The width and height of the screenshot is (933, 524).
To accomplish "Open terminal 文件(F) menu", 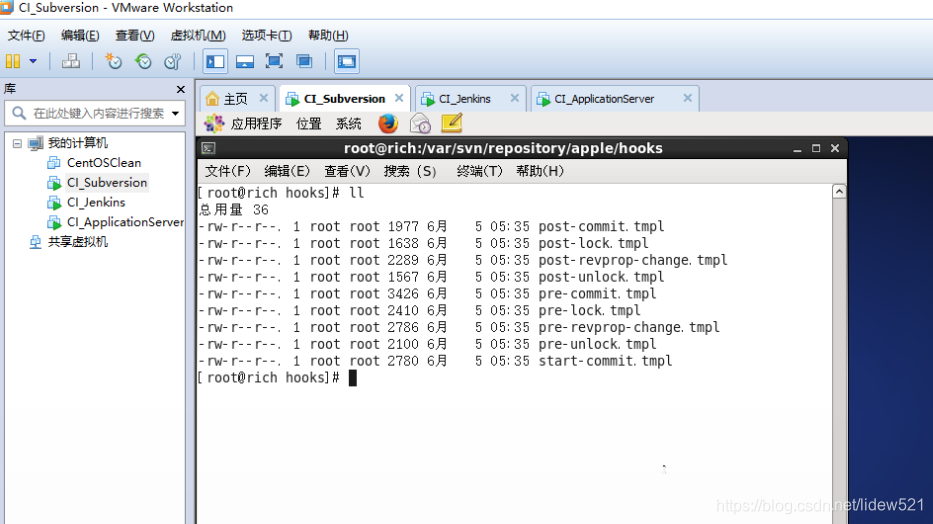I will pos(228,171).
